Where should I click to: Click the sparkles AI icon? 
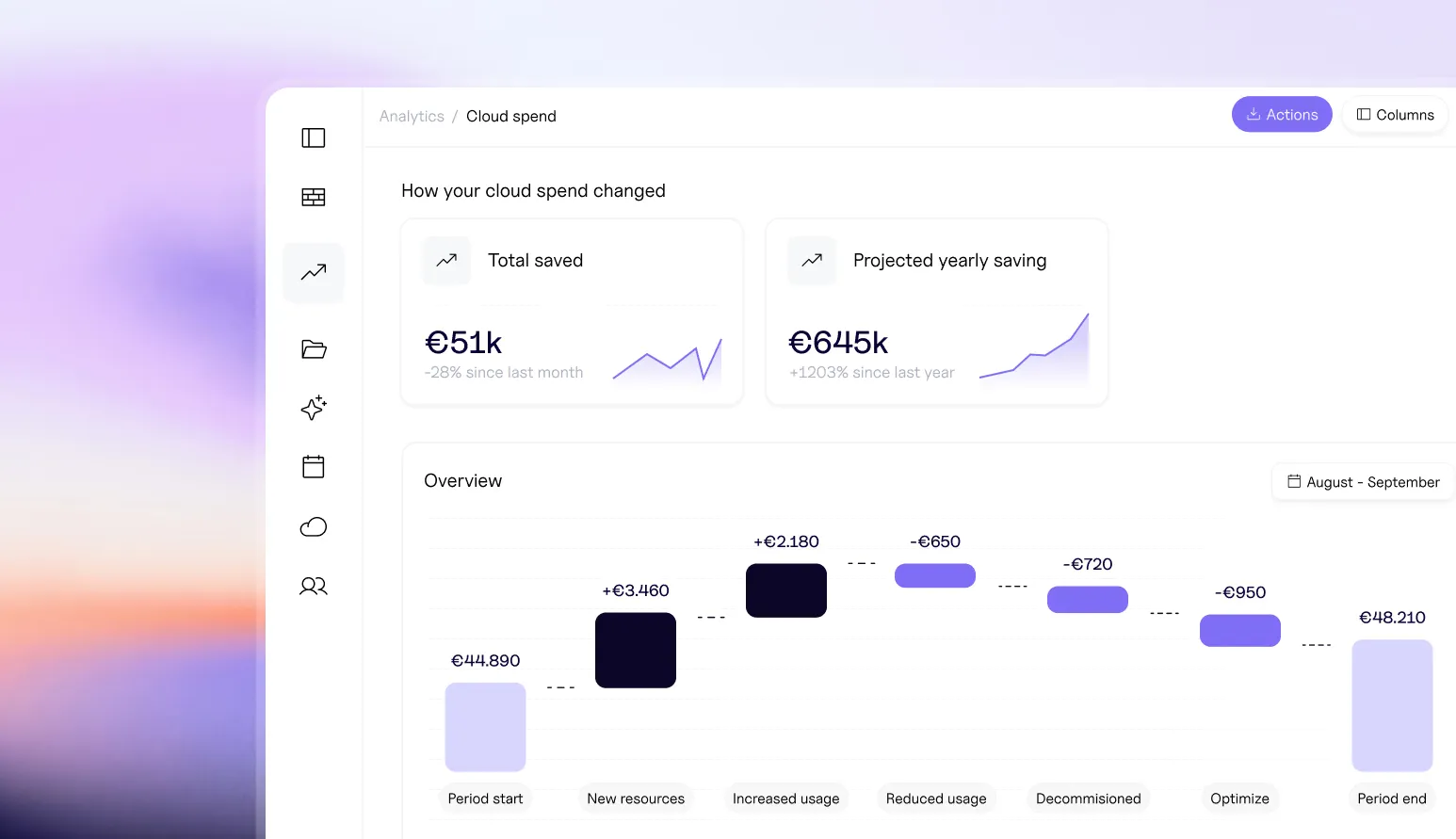pos(314,408)
